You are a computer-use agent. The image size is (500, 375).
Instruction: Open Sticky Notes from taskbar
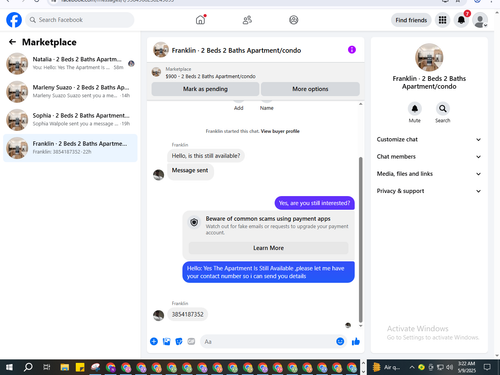point(80,367)
